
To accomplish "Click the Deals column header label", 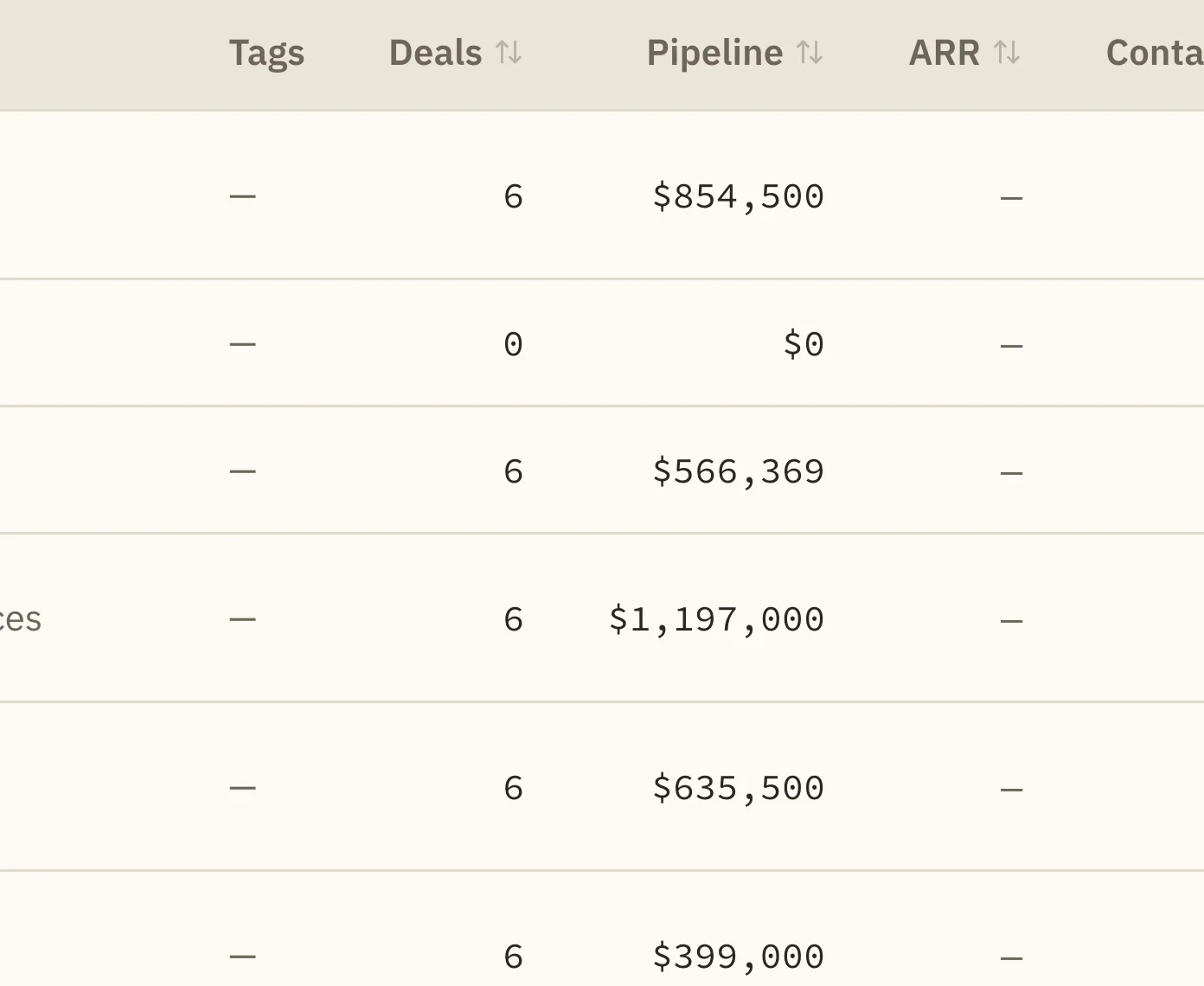I will 435,54.
